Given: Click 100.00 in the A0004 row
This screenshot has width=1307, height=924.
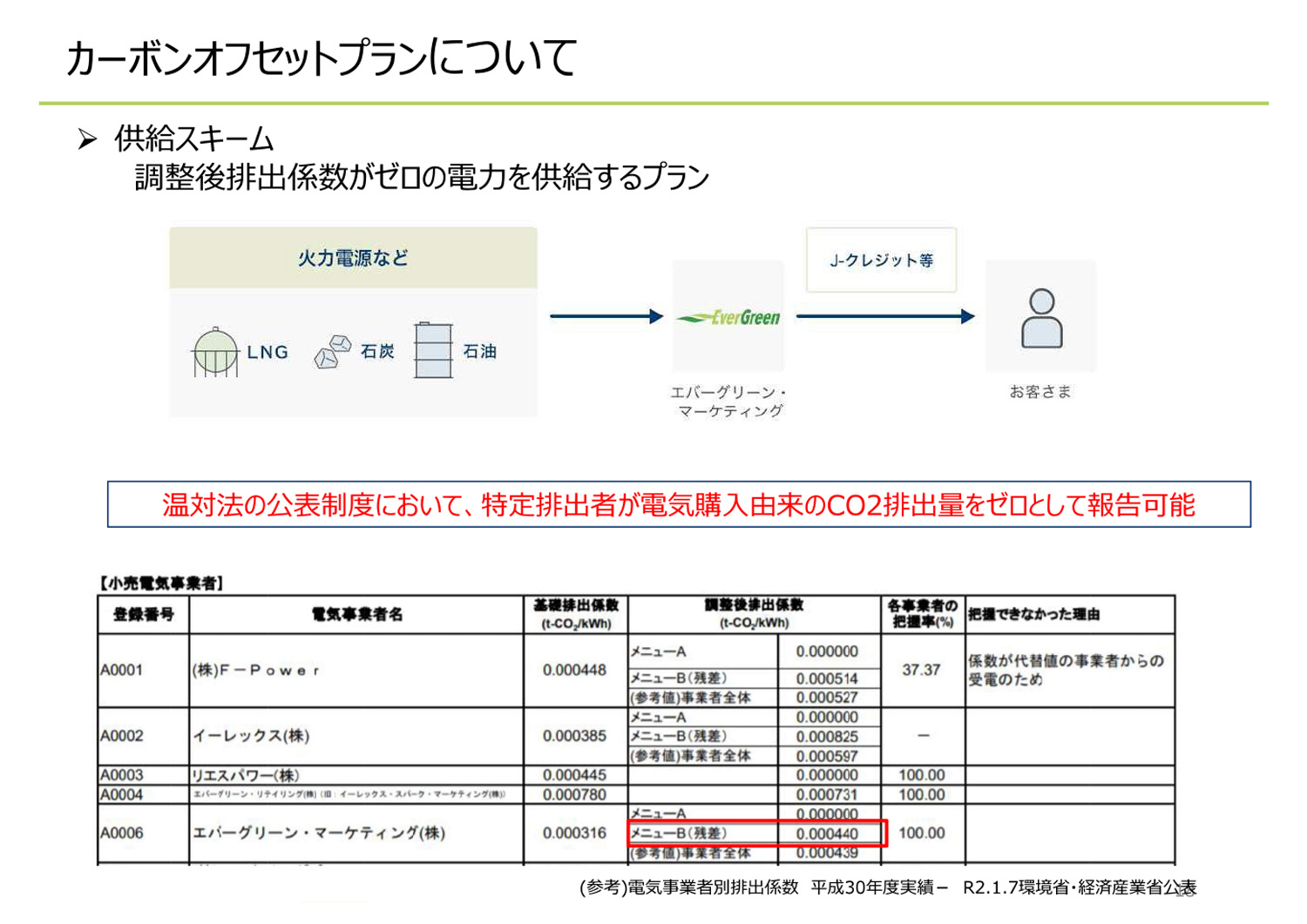Looking at the screenshot, I should (x=922, y=794).
